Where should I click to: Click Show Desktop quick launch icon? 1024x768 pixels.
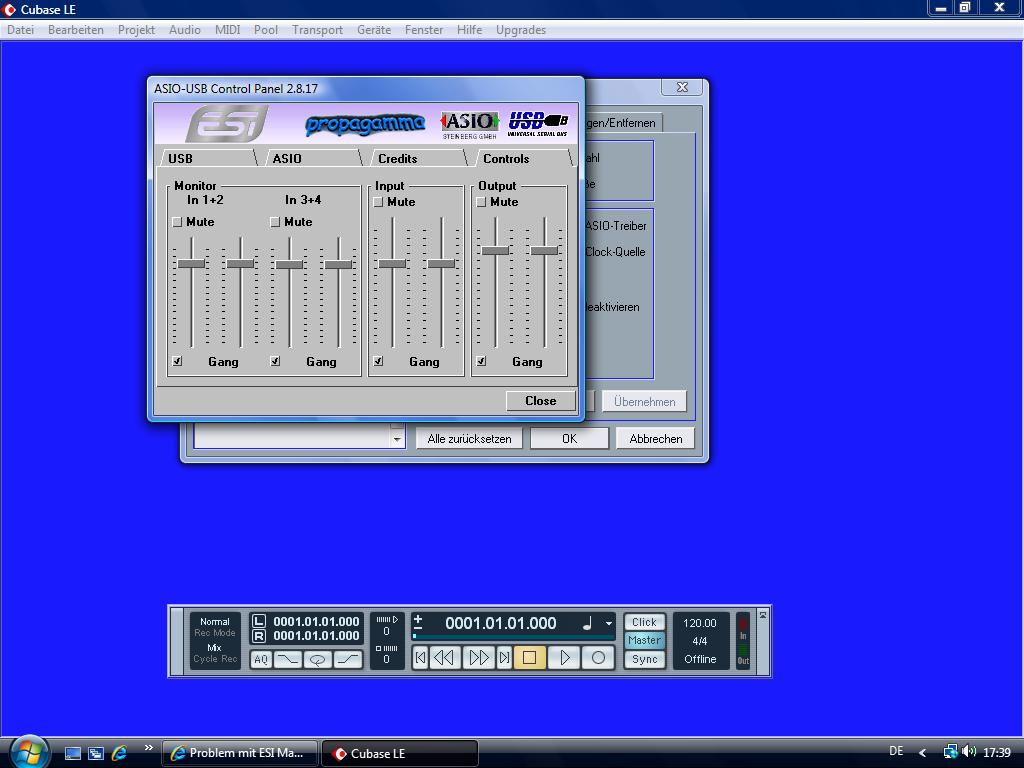coord(72,754)
